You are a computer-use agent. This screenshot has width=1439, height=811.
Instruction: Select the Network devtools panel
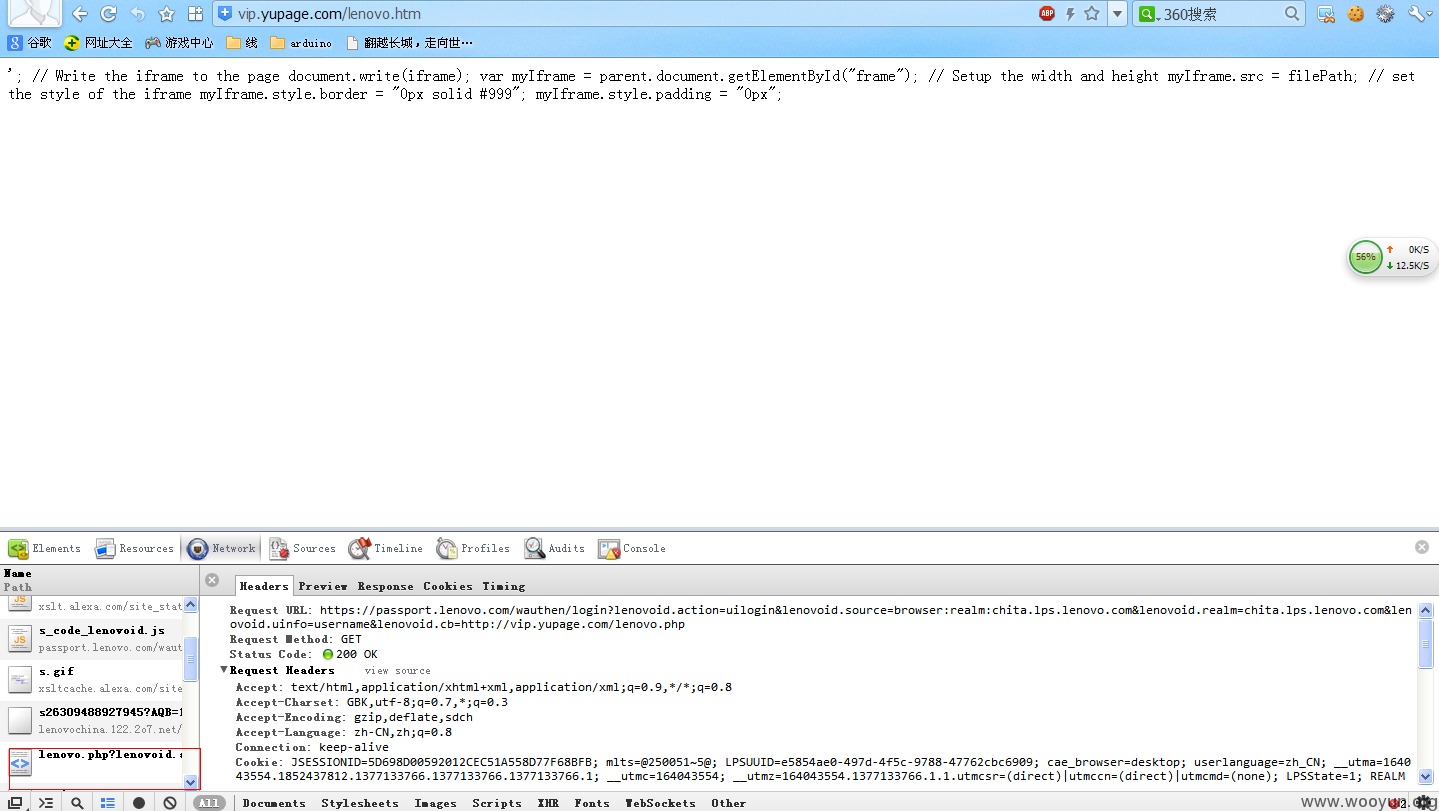pos(221,548)
